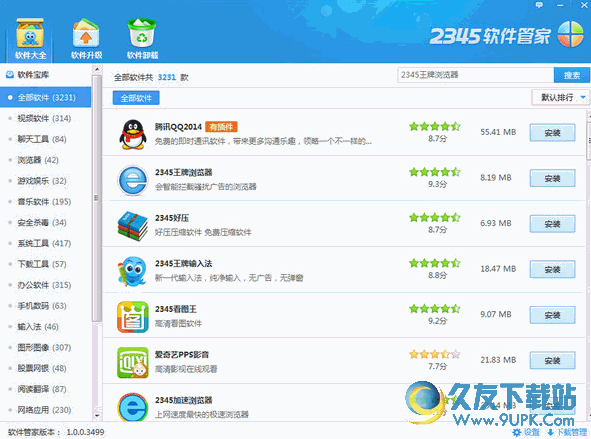
Task: Click the 2345加速浏览器 icon
Action: click(132, 407)
